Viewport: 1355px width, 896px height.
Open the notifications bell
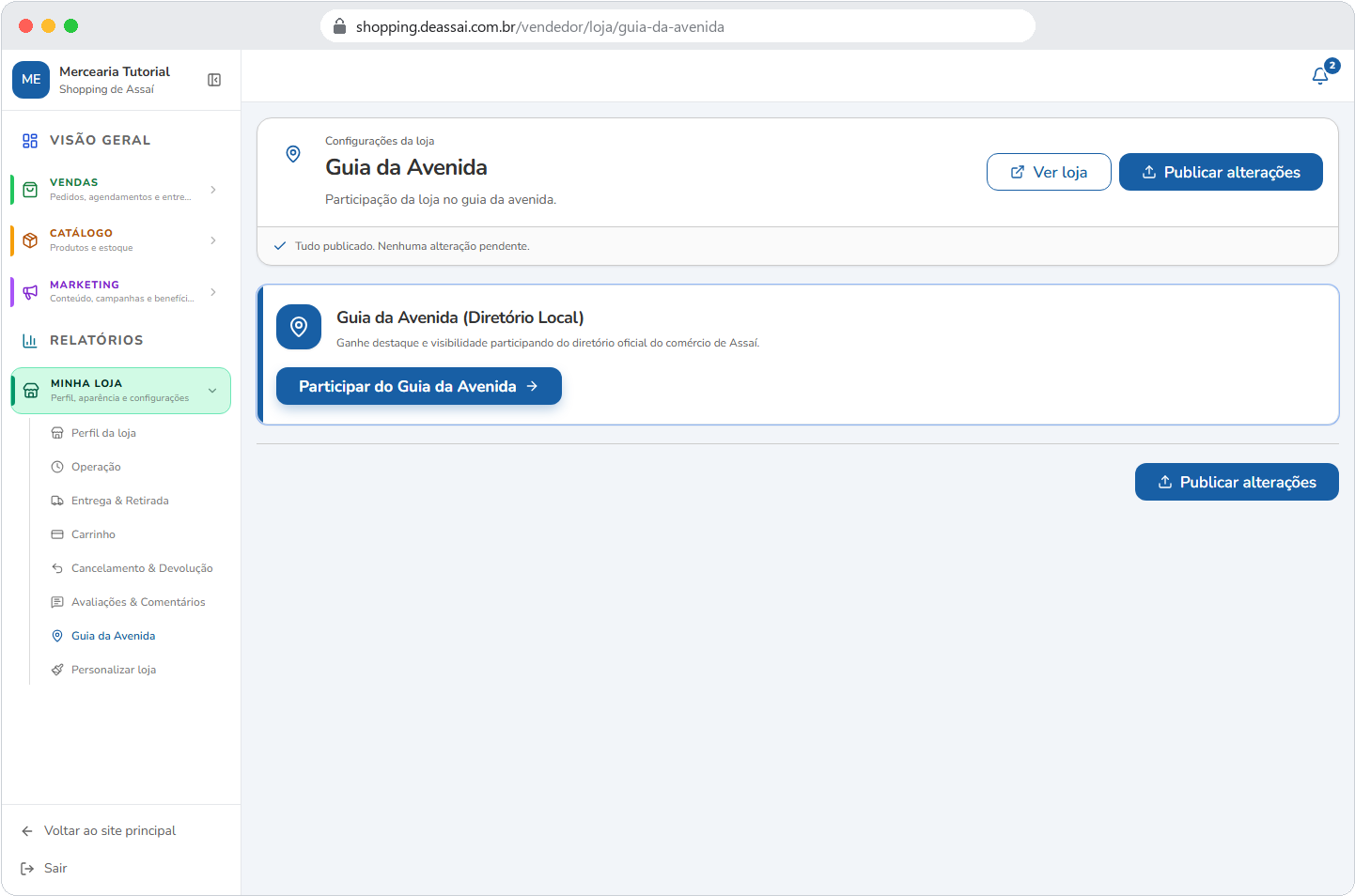(1320, 76)
